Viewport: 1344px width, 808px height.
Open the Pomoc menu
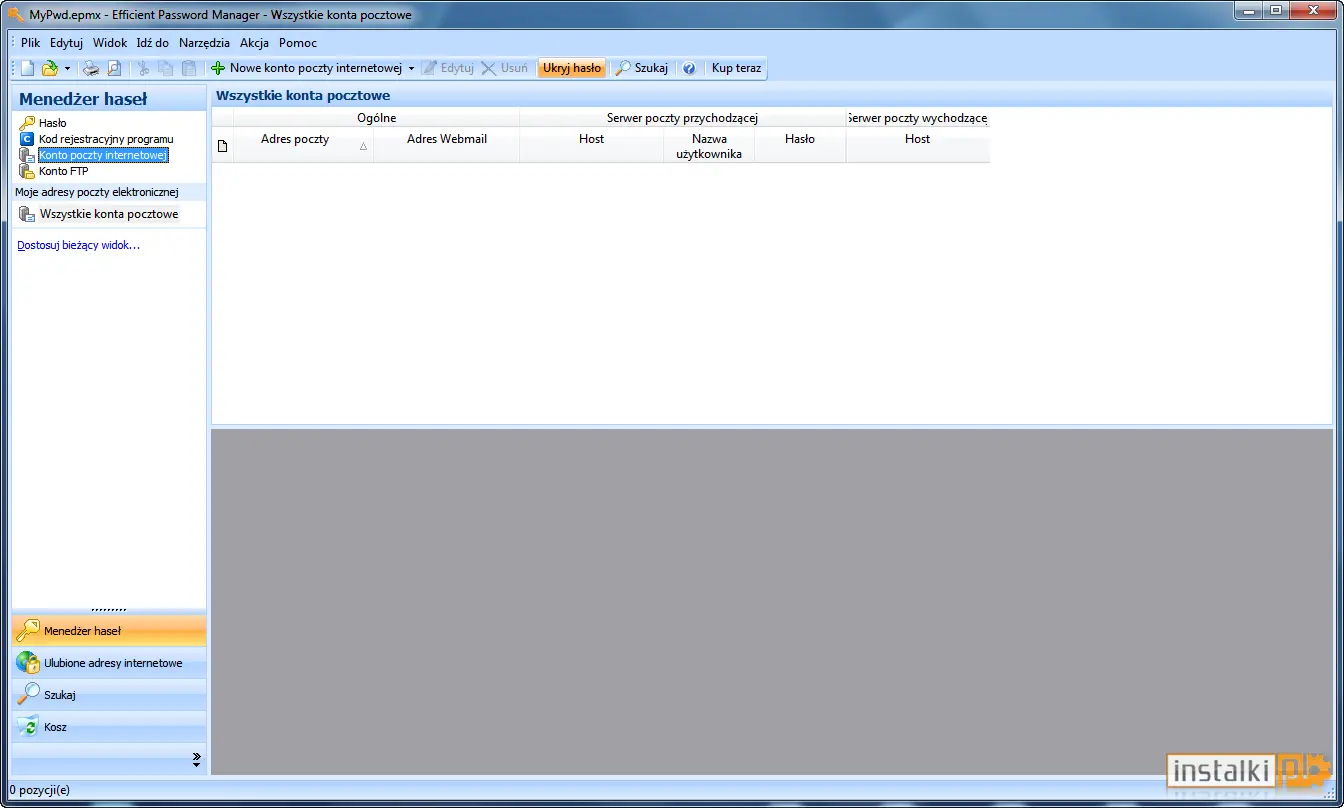pyautogui.click(x=298, y=43)
